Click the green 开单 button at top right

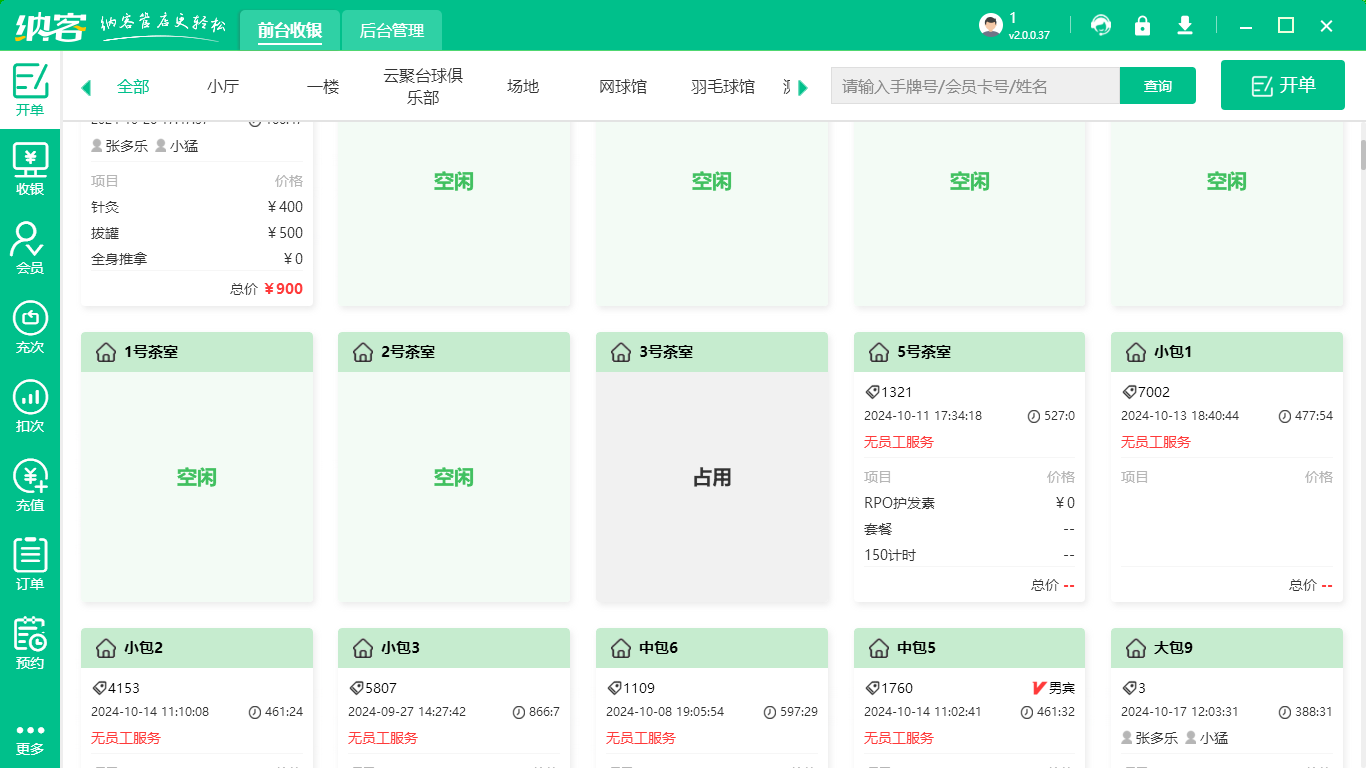click(1283, 86)
